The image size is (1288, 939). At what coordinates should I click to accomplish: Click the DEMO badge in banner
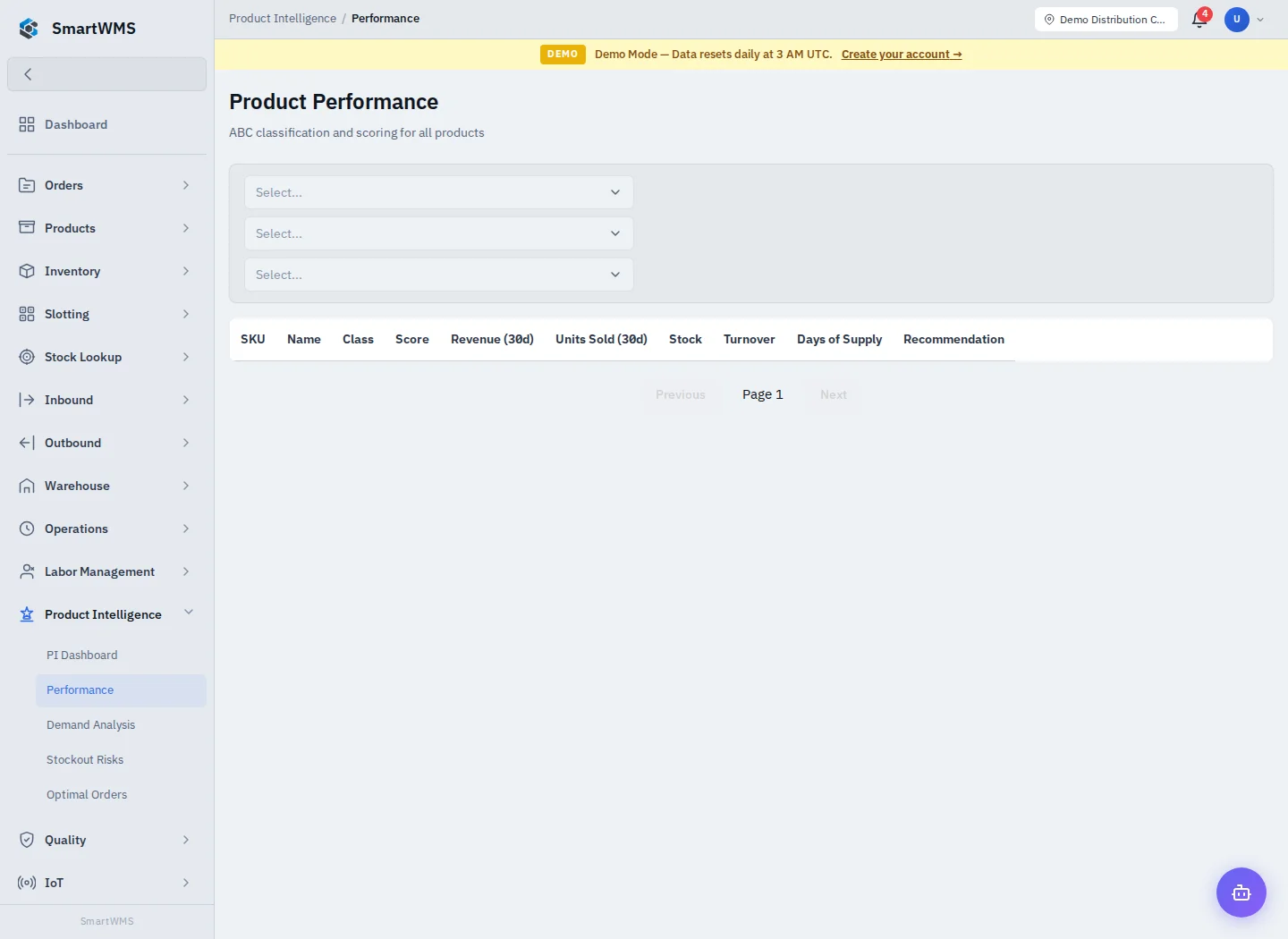click(x=563, y=54)
